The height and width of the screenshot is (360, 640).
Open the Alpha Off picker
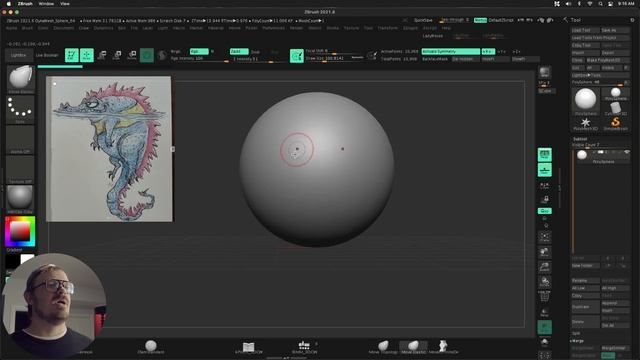click(20, 140)
